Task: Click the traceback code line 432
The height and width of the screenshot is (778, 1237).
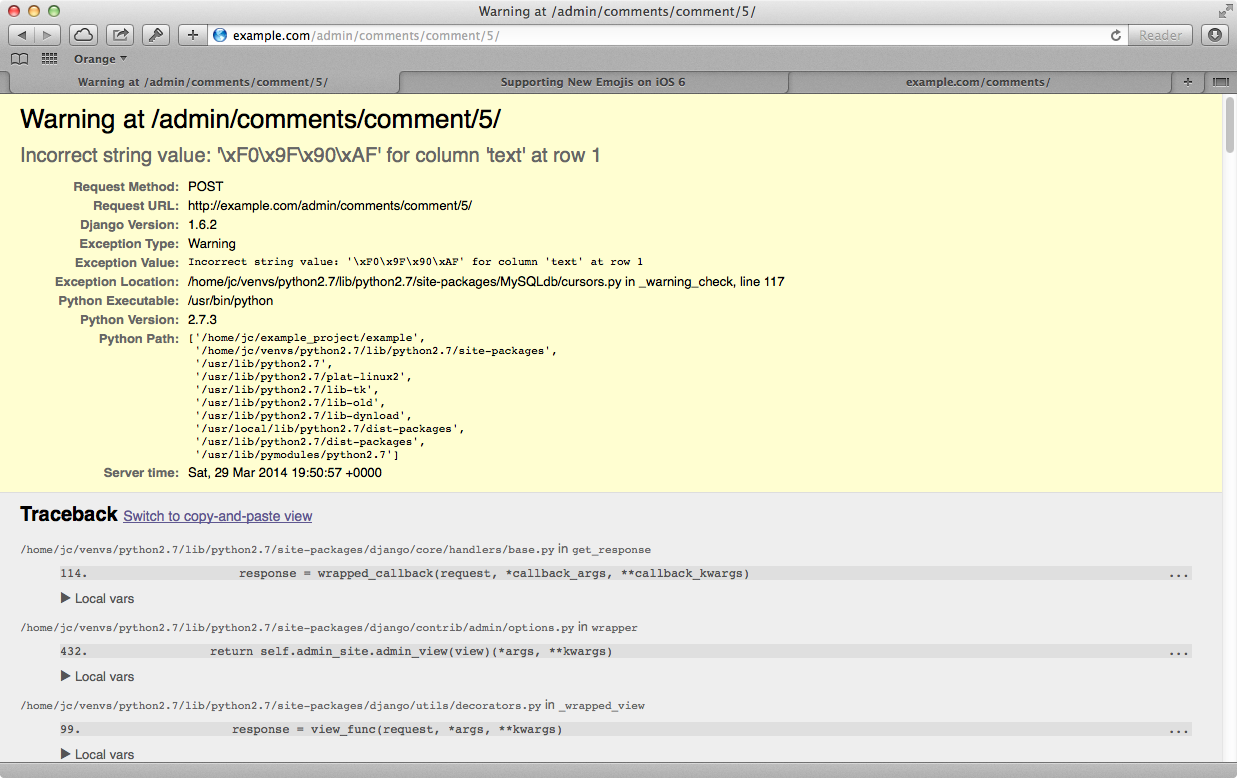Action: pyautogui.click(x=625, y=652)
